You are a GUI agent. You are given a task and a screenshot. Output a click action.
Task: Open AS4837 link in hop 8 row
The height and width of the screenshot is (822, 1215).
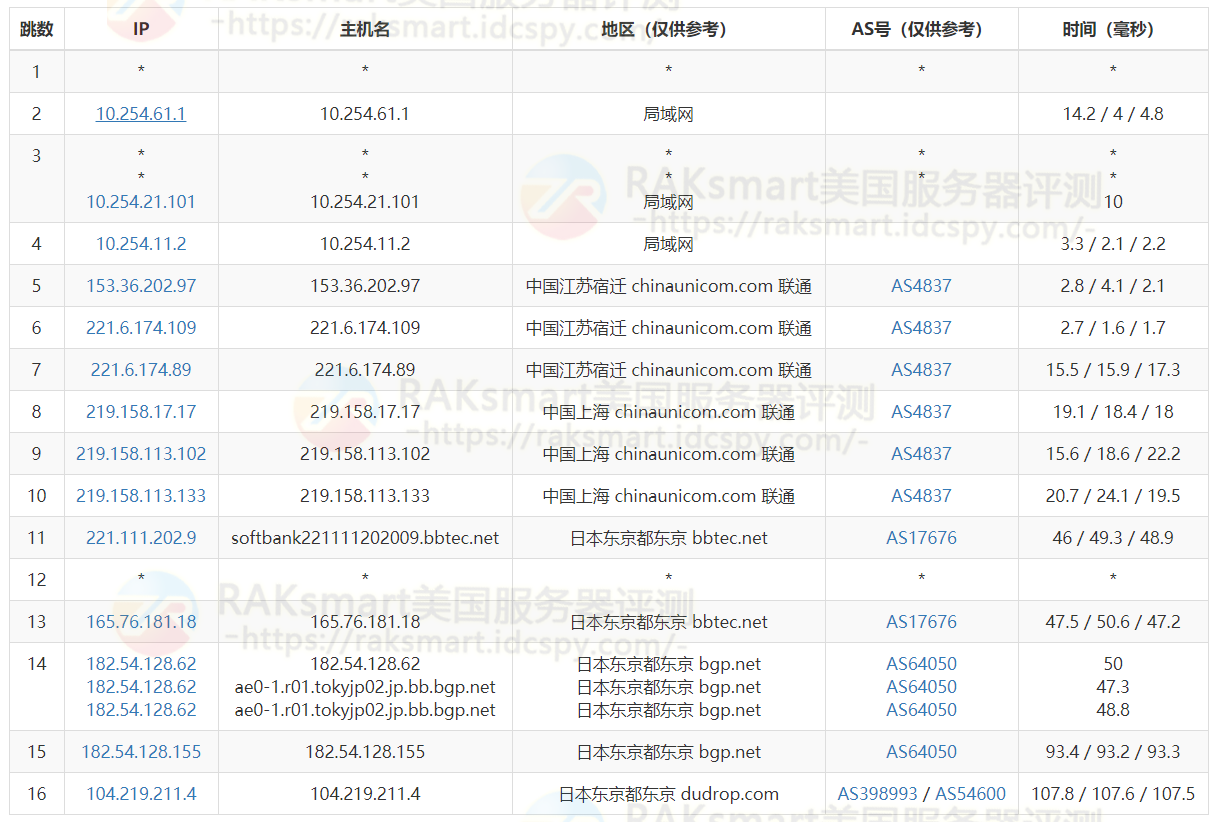click(x=921, y=412)
